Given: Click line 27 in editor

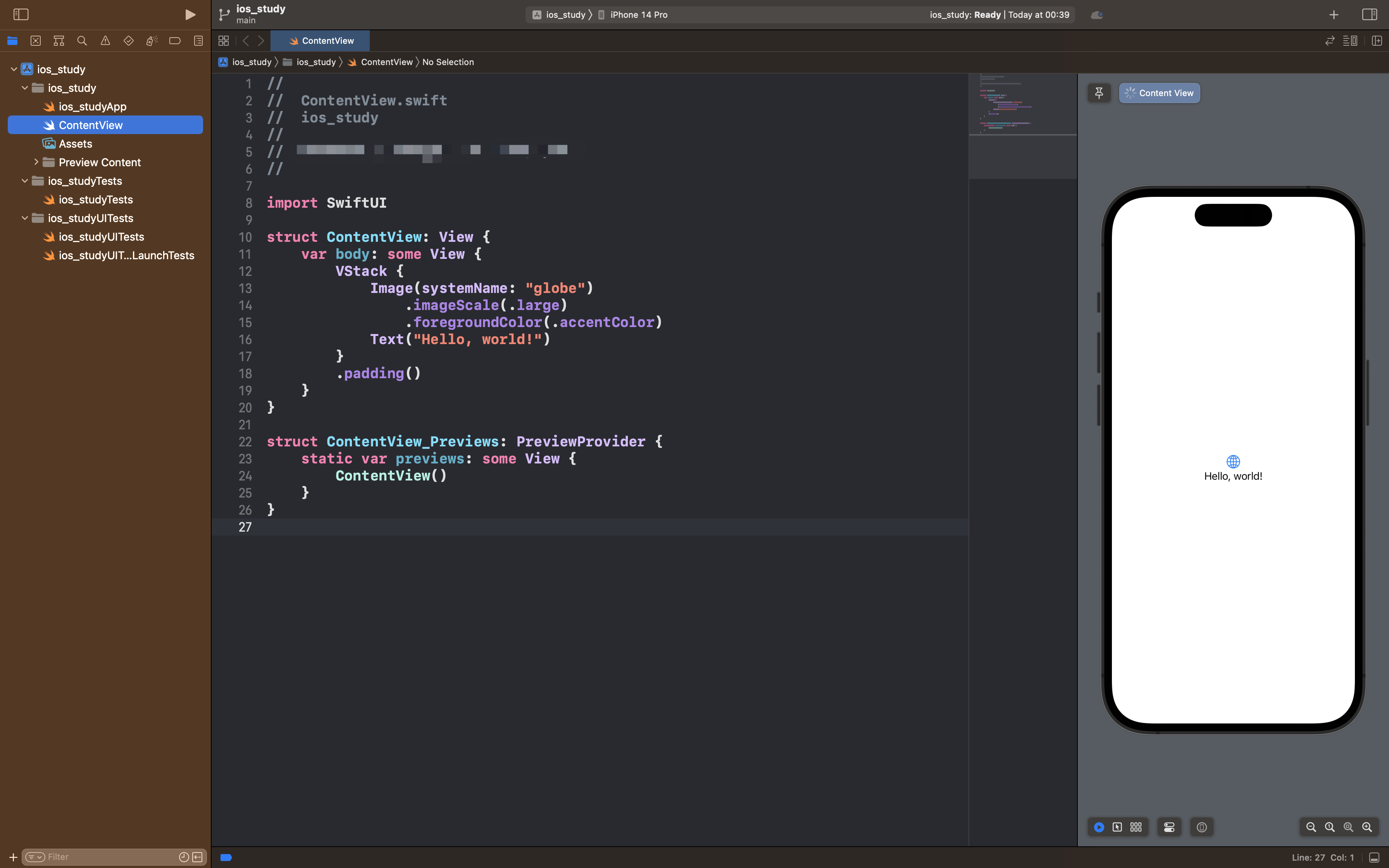Looking at the screenshot, I should tap(590, 527).
